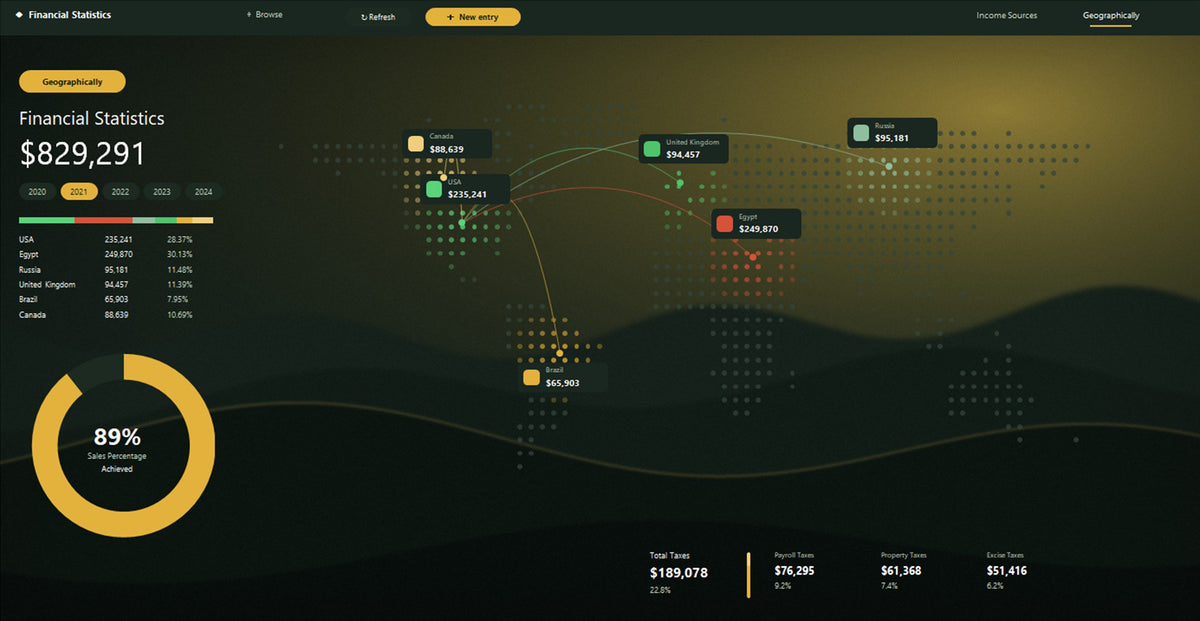Viewport: 1200px width, 621px height.
Task: Select year 2021
Action: (79, 192)
